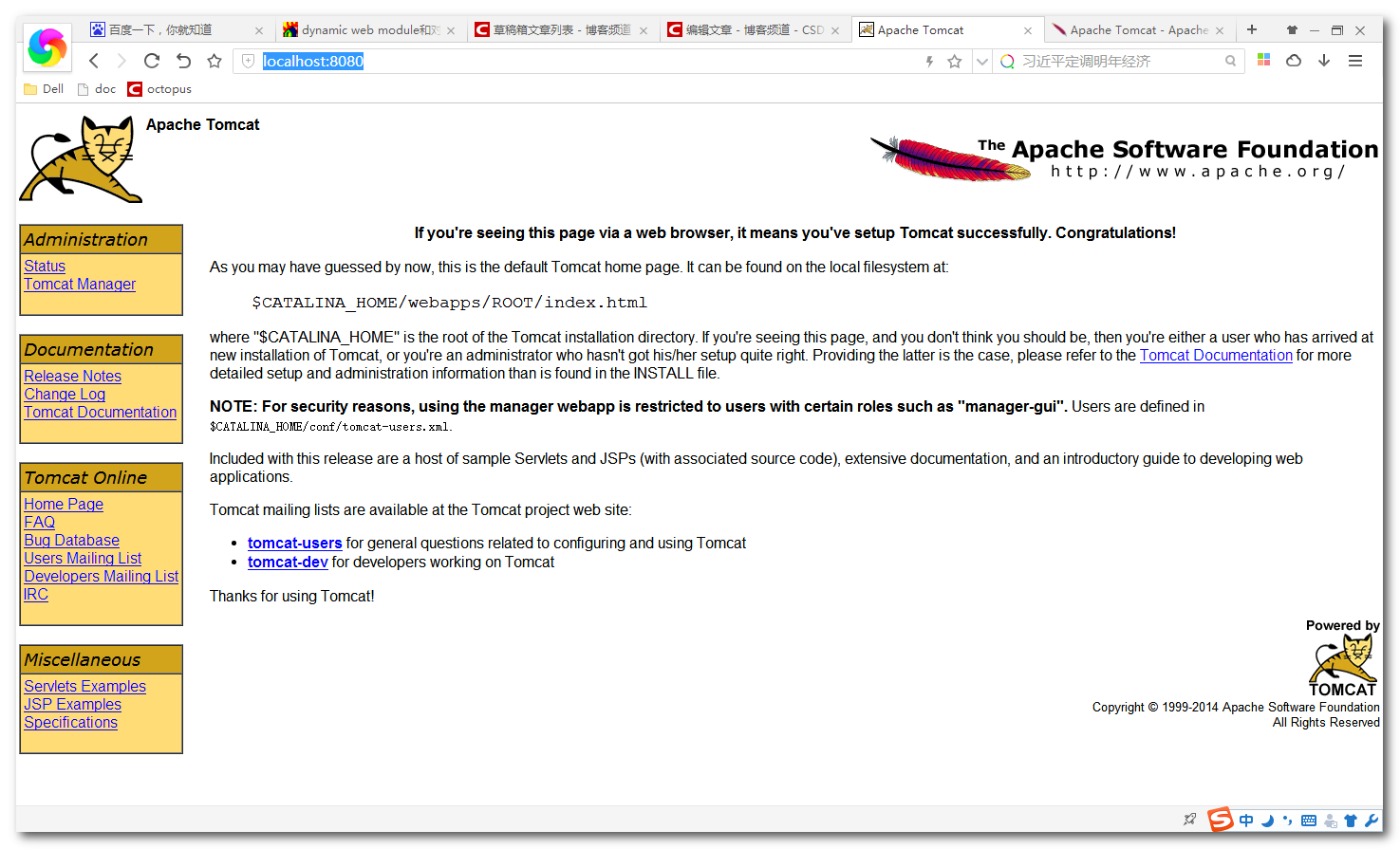Open the Users Mailing List link
Image resolution: width=1400 pixels, height=849 pixels.
(83, 558)
